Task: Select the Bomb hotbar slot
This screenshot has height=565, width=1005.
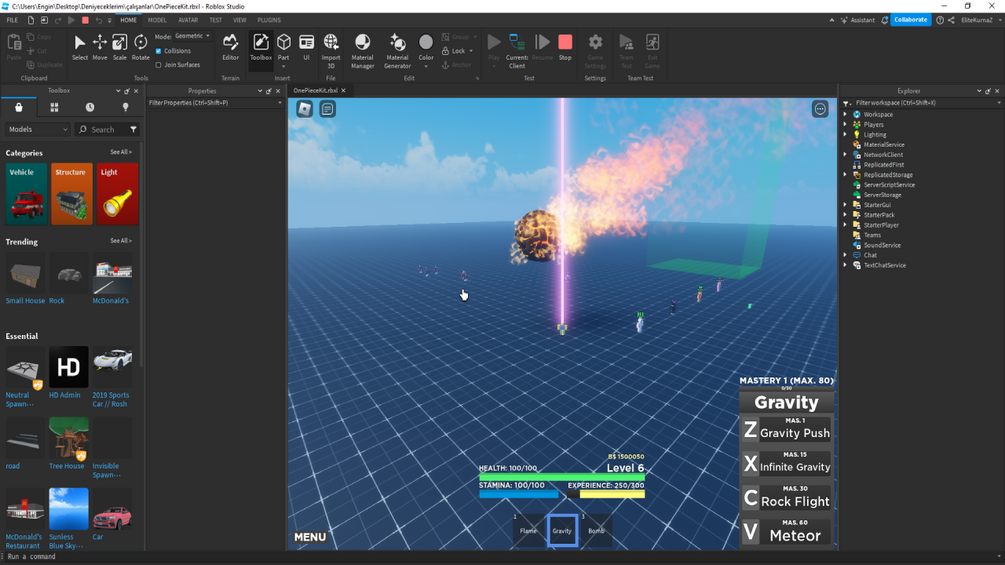Action: click(596, 530)
